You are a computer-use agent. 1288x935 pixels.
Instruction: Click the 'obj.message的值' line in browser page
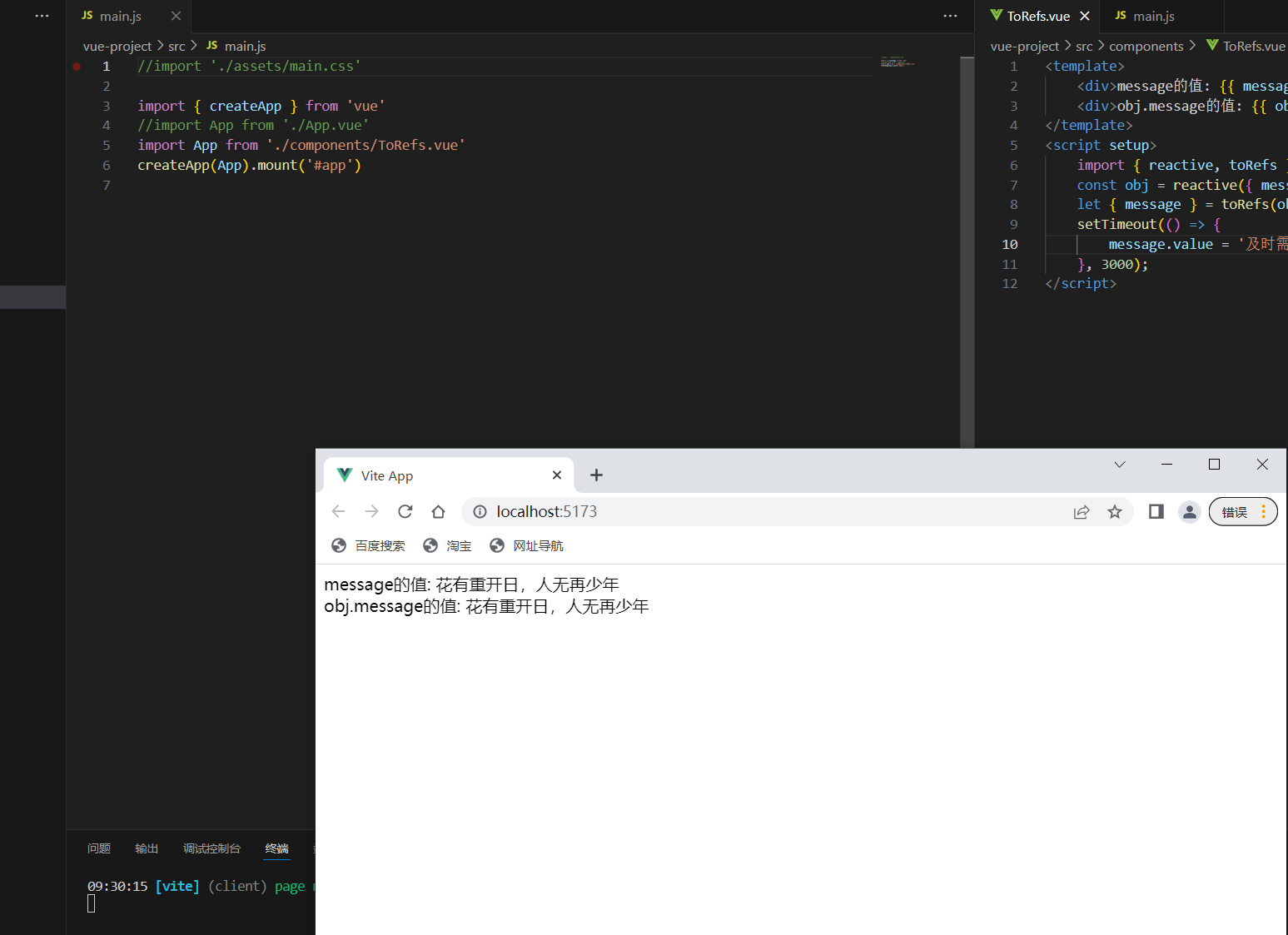pos(486,606)
